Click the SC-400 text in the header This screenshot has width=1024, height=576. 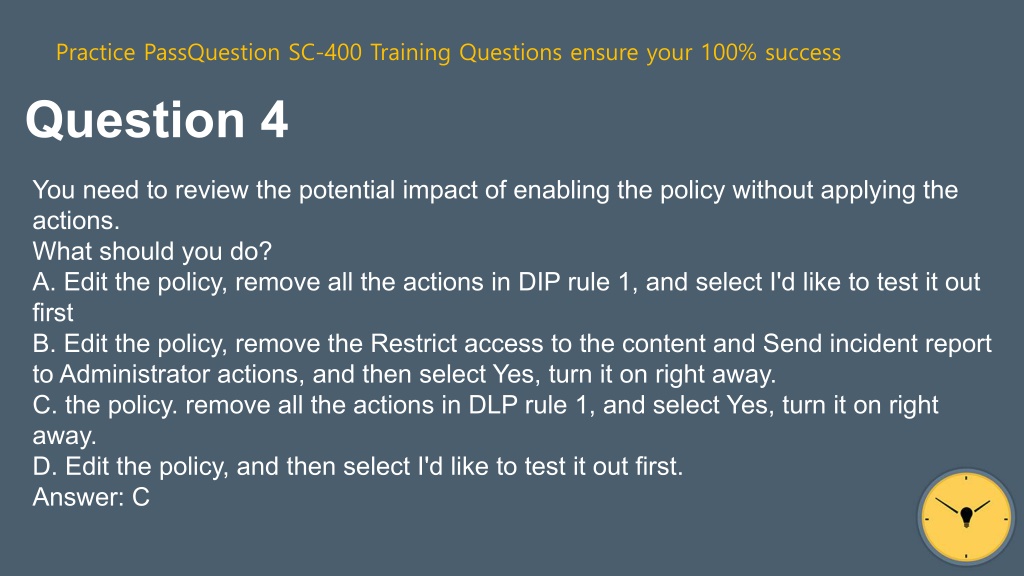click(x=325, y=52)
